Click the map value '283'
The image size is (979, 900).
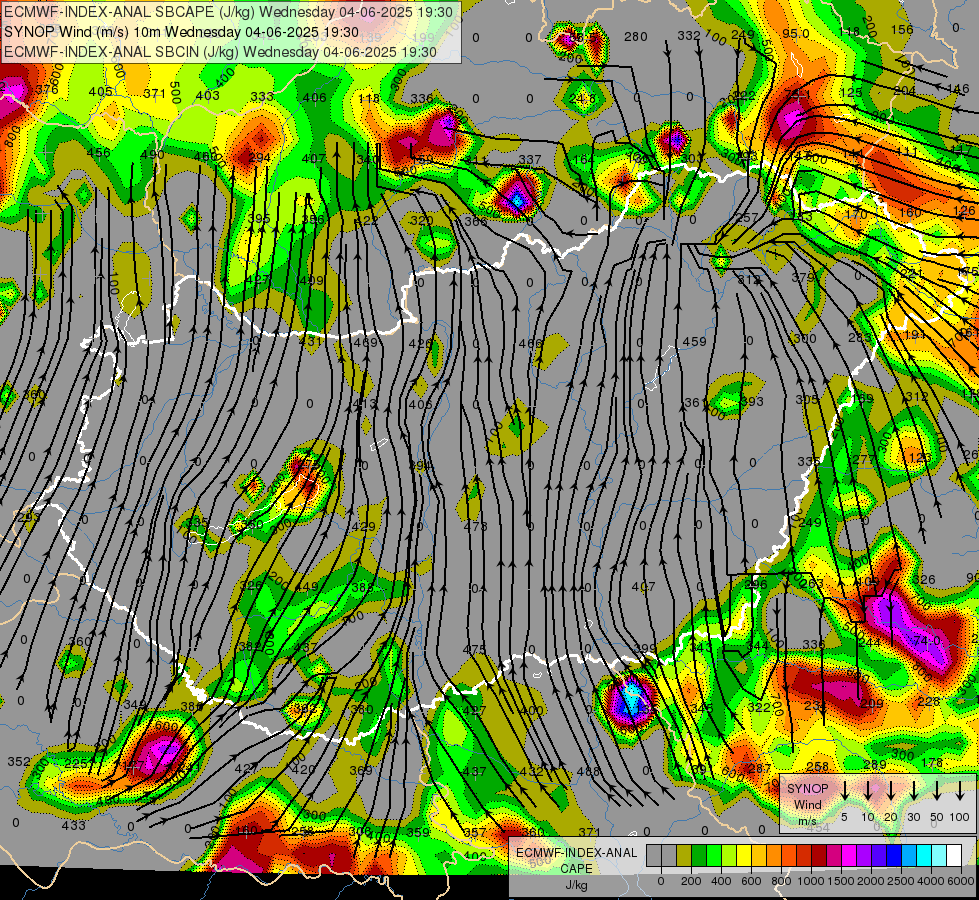[x=860, y=338]
